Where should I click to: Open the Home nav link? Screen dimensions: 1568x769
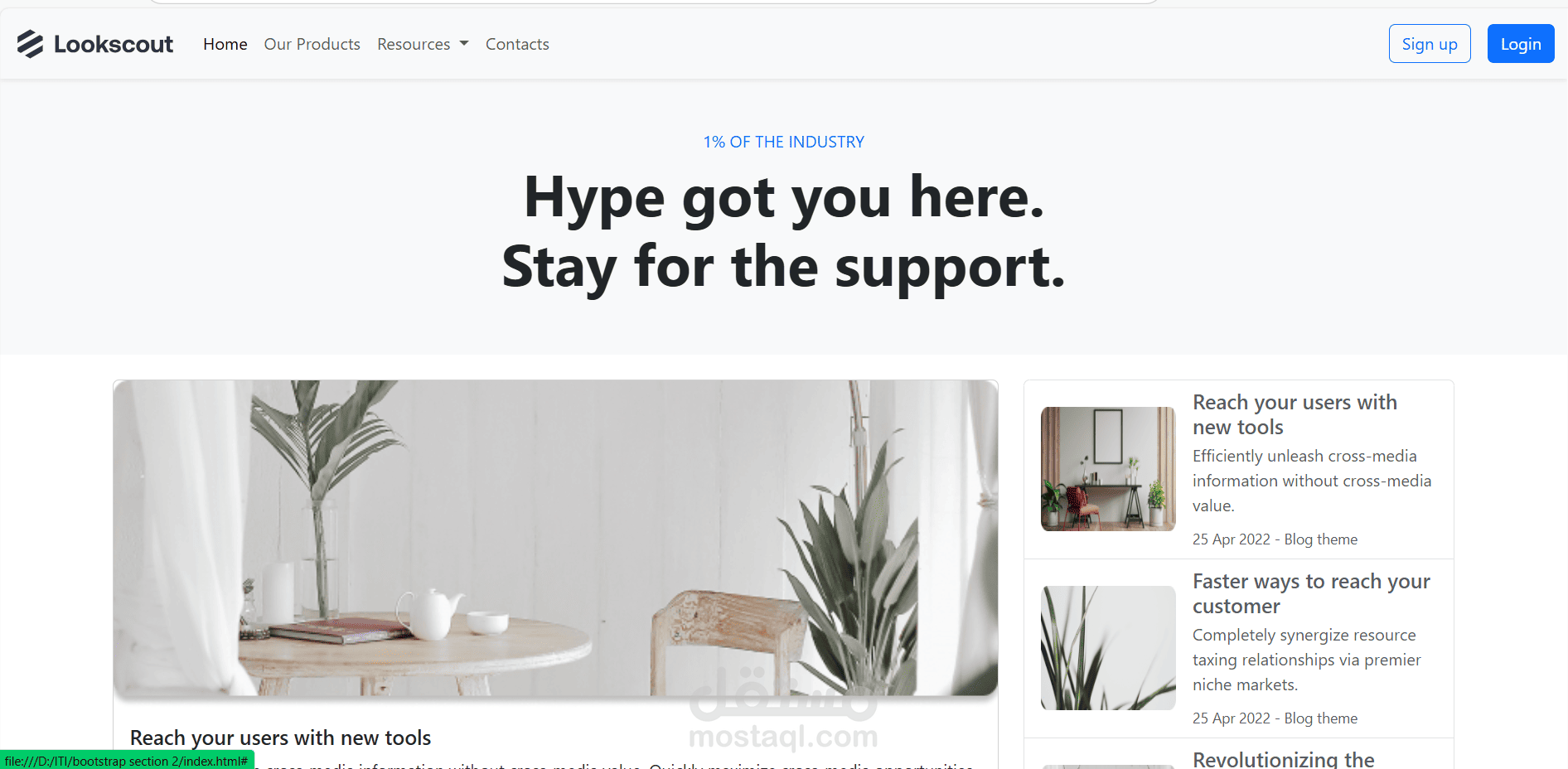[225, 44]
